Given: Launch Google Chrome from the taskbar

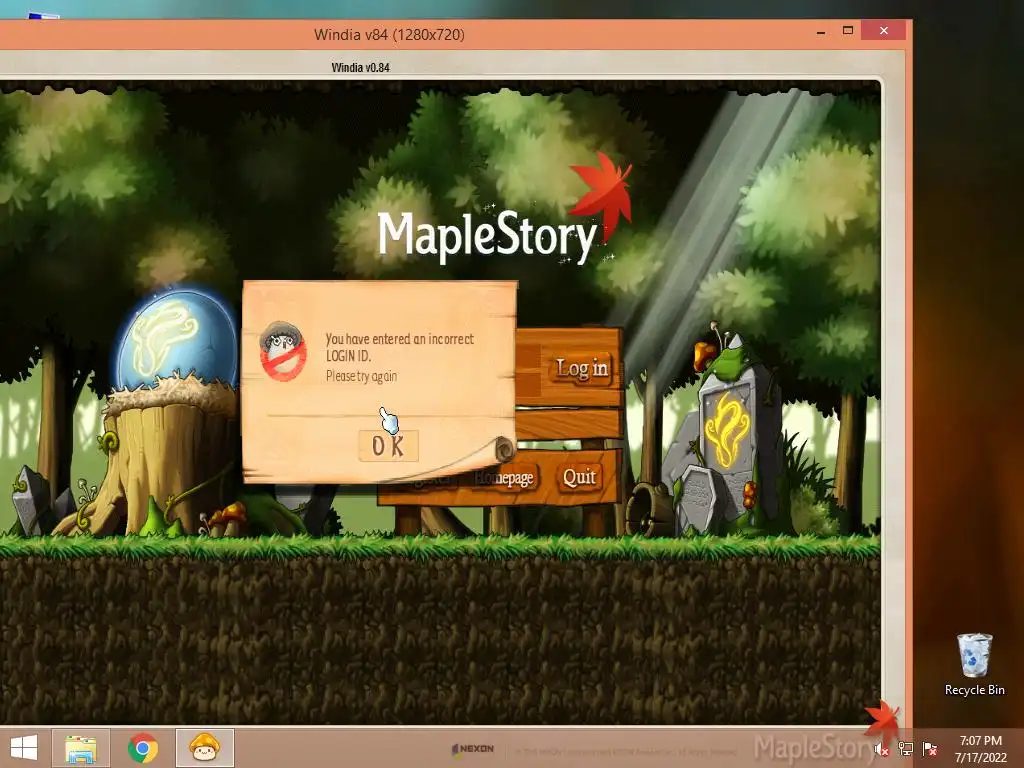Looking at the screenshot, I should [x=142, y=748].
